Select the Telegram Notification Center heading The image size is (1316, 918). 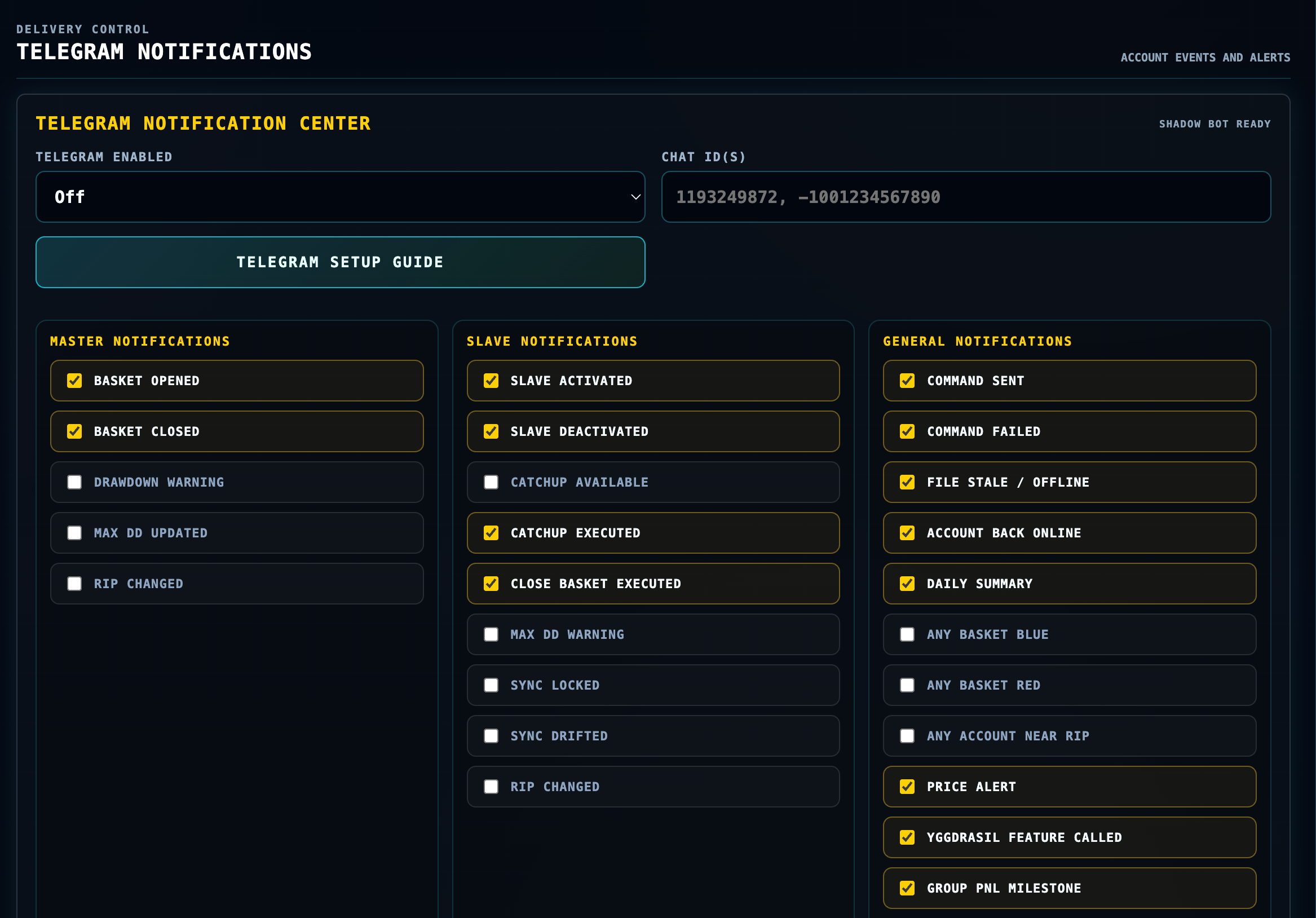(203, 123)
